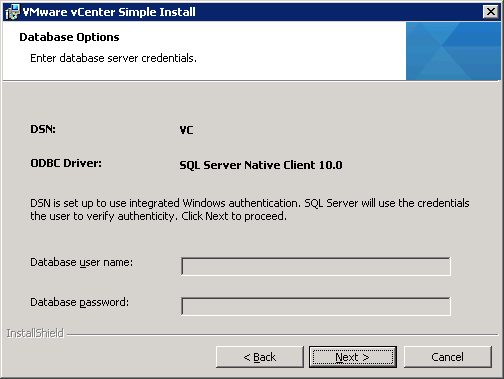Click SQL Server Native Client 10.0 text
Viewport: 504px width, 379px height.
(261, 165)
